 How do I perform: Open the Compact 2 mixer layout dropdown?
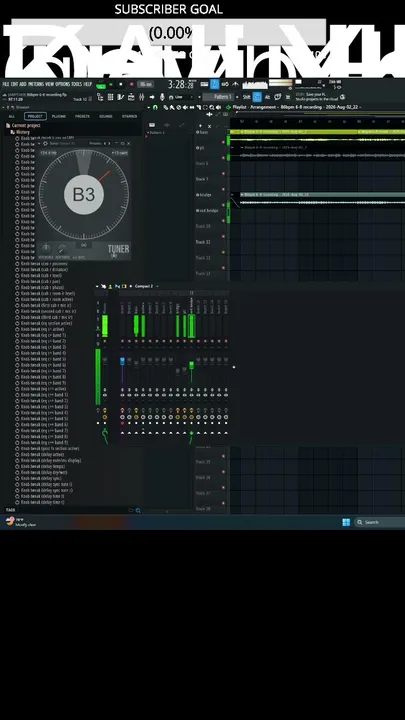146,286
